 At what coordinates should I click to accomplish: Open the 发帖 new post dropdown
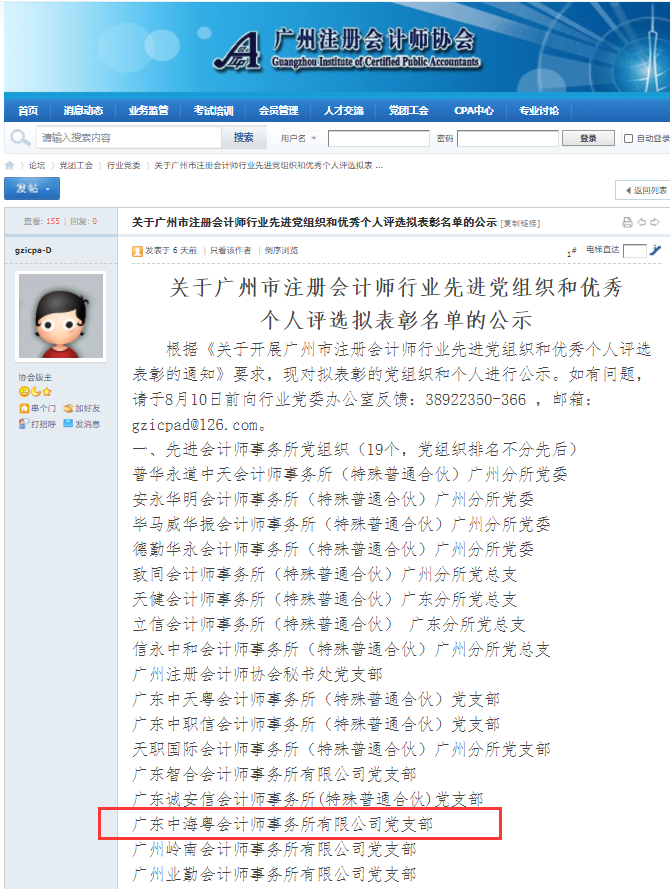[32, 188]
